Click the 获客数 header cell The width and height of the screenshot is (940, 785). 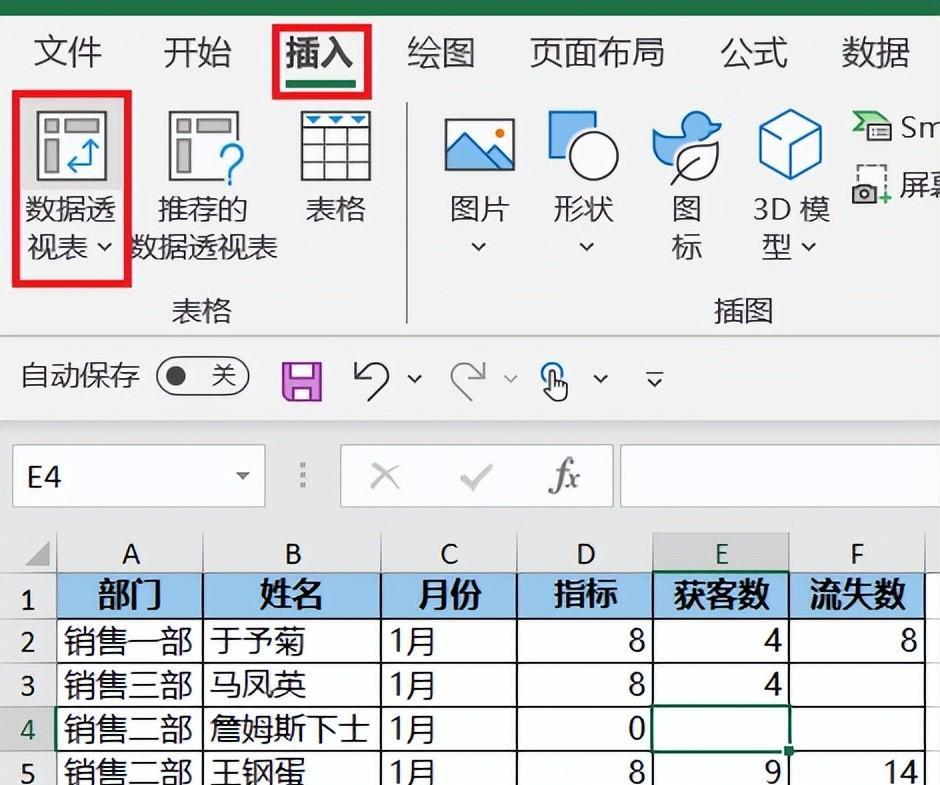(721, 595)
